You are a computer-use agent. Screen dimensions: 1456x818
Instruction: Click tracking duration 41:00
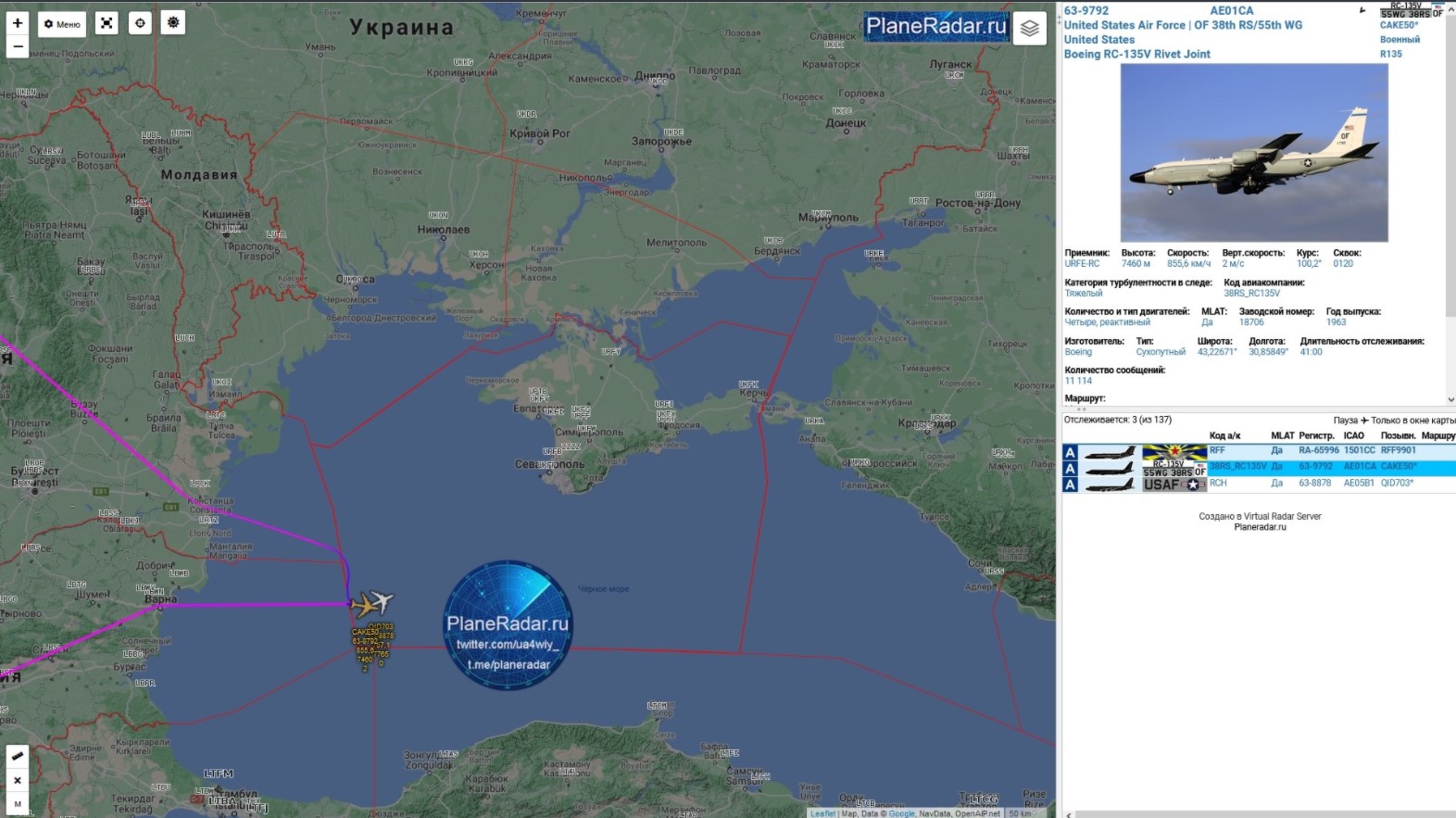point(1311,352)
